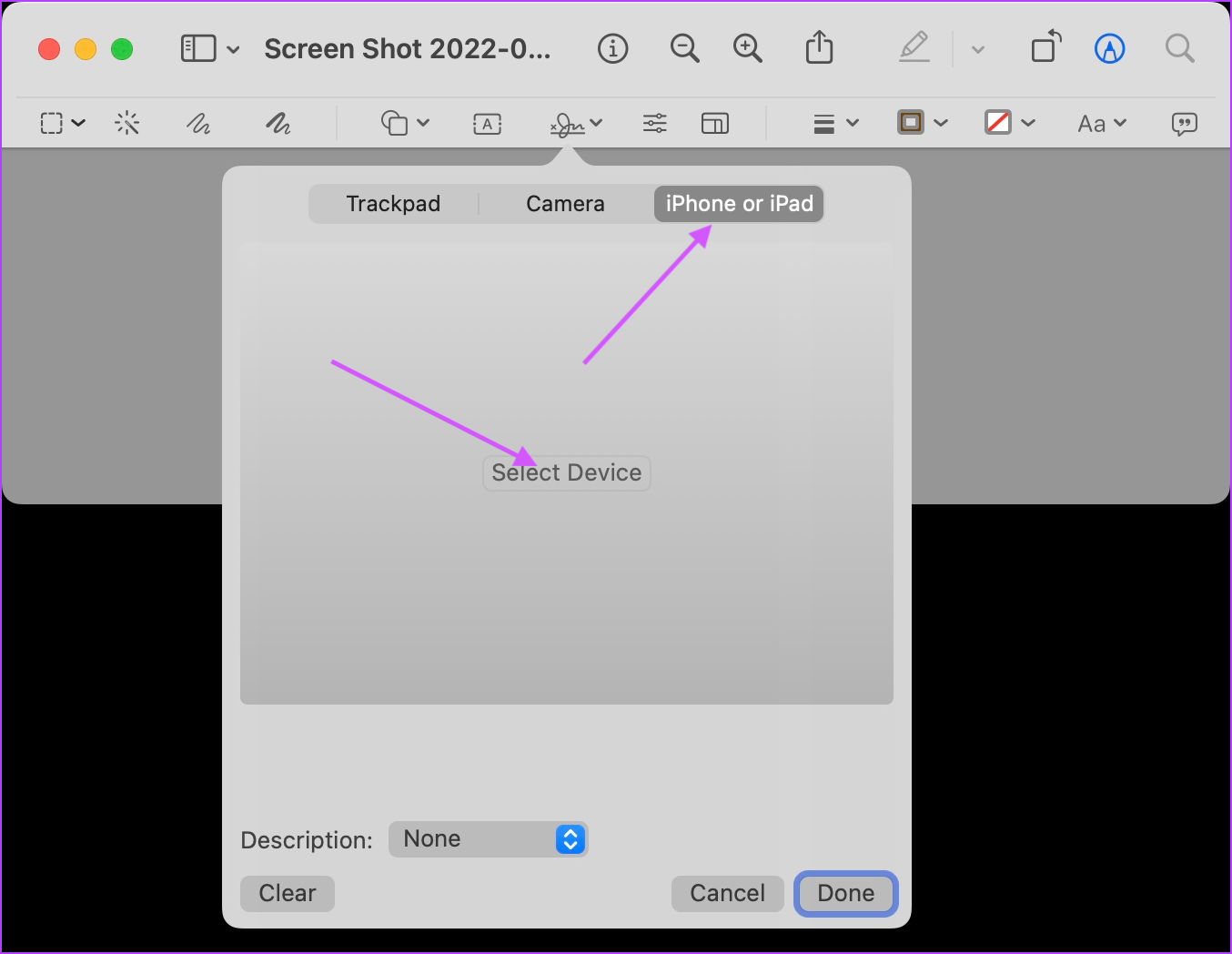1232x954 pixels.
Task: Open the sidebar view button
Action: point(198,48)
